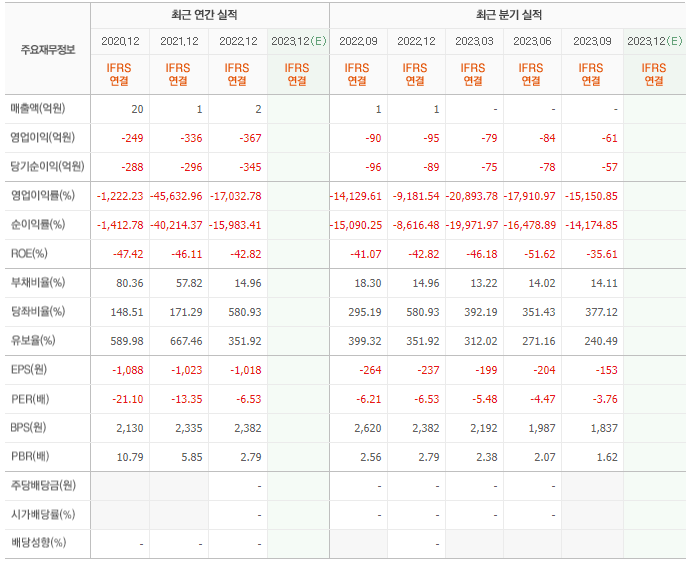Click reserve ratio value 240.49
Screen dimensions: 692x563
601,341
